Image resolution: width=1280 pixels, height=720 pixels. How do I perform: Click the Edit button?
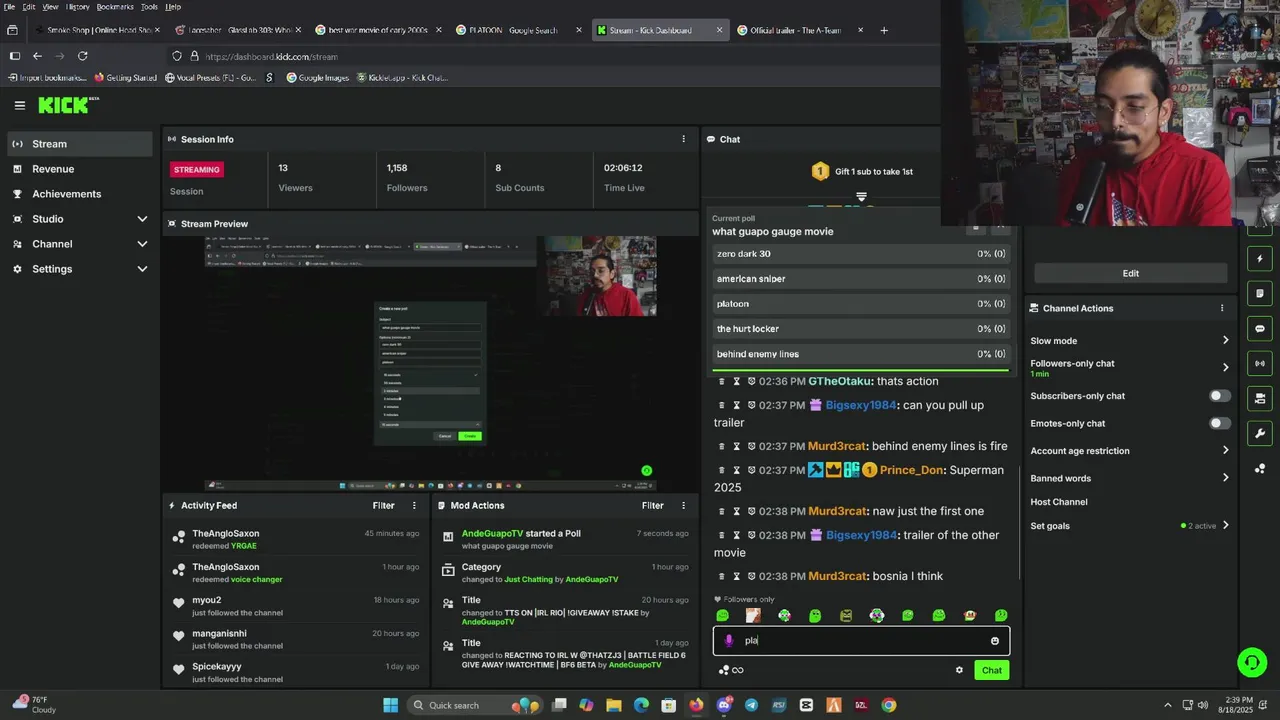pos(1131,274)
